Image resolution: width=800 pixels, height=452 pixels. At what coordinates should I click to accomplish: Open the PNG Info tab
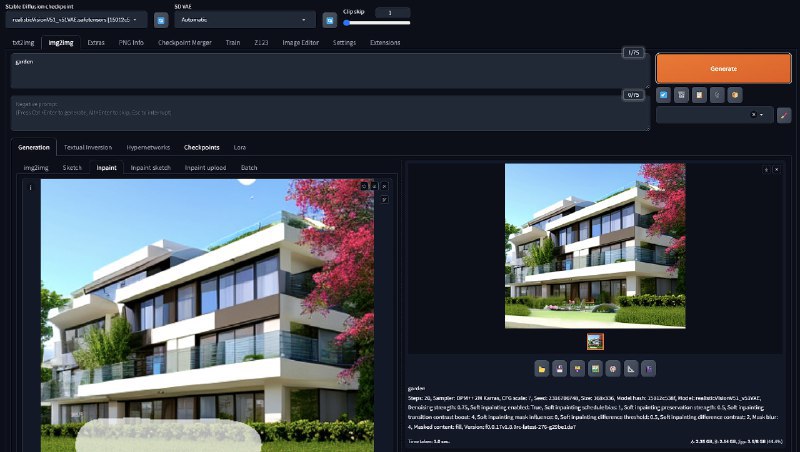tap(131, 43)
